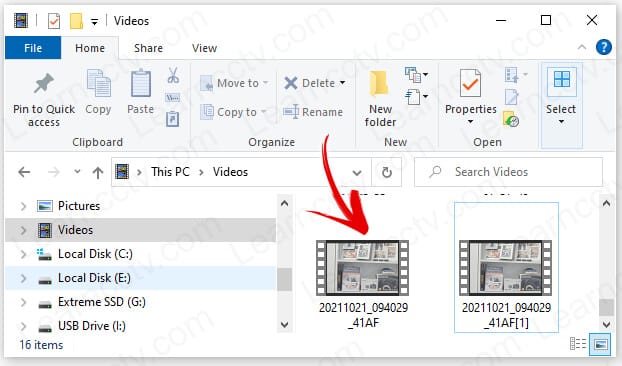The height and width of the screenshot is (366, 622).
Task: Create a New folder
Action: click(380, 98)
